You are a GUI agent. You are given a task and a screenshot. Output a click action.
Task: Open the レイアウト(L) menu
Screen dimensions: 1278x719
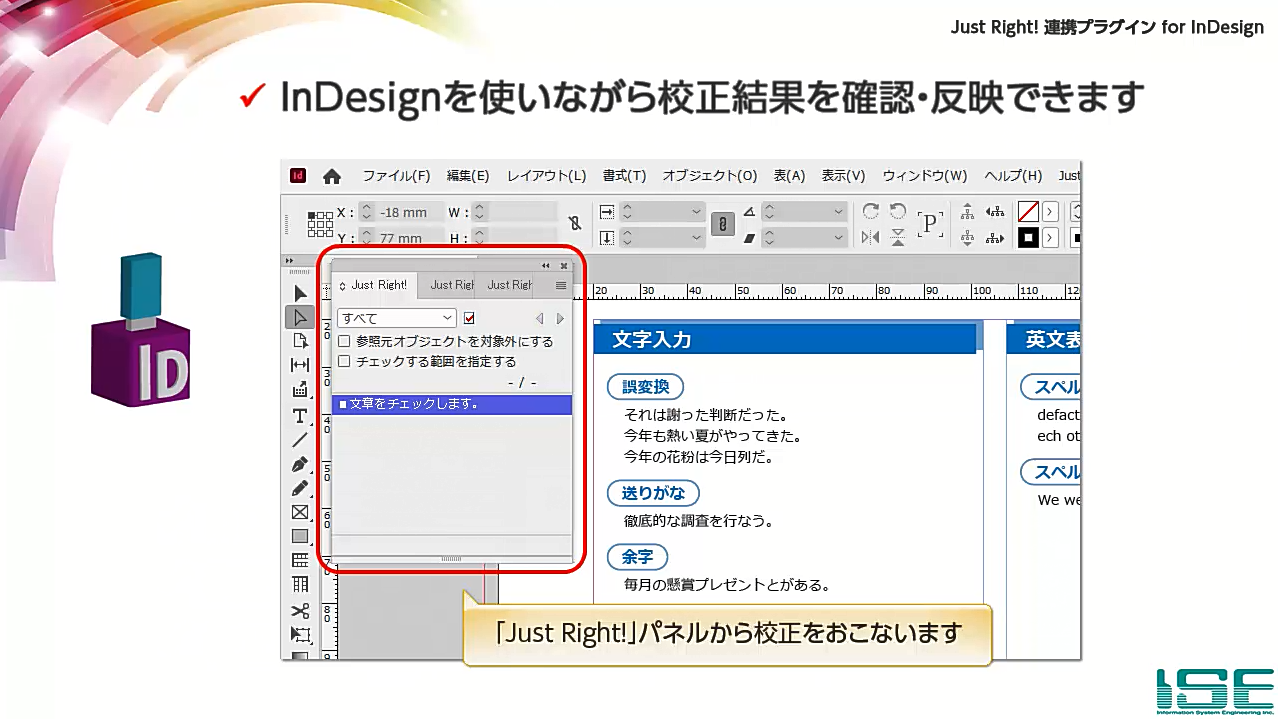click(547, 176)
